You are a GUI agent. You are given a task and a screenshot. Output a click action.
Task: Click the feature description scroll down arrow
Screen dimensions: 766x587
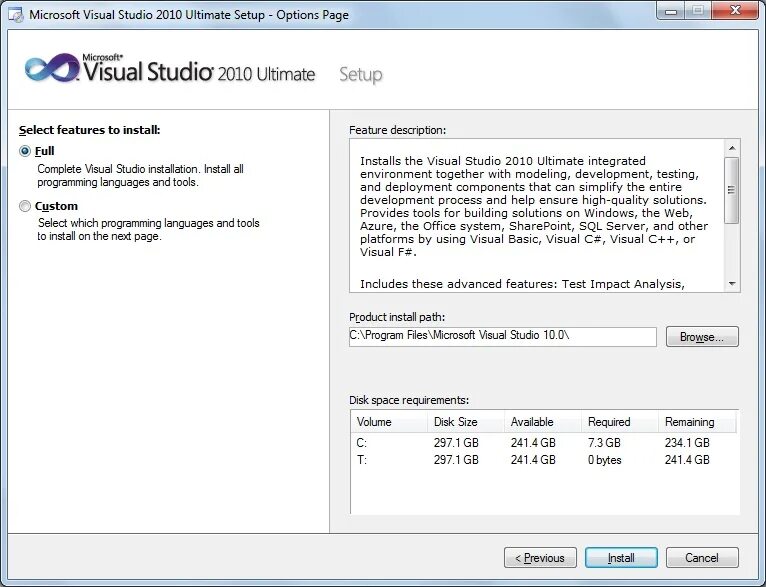click(x=732, y=284)
